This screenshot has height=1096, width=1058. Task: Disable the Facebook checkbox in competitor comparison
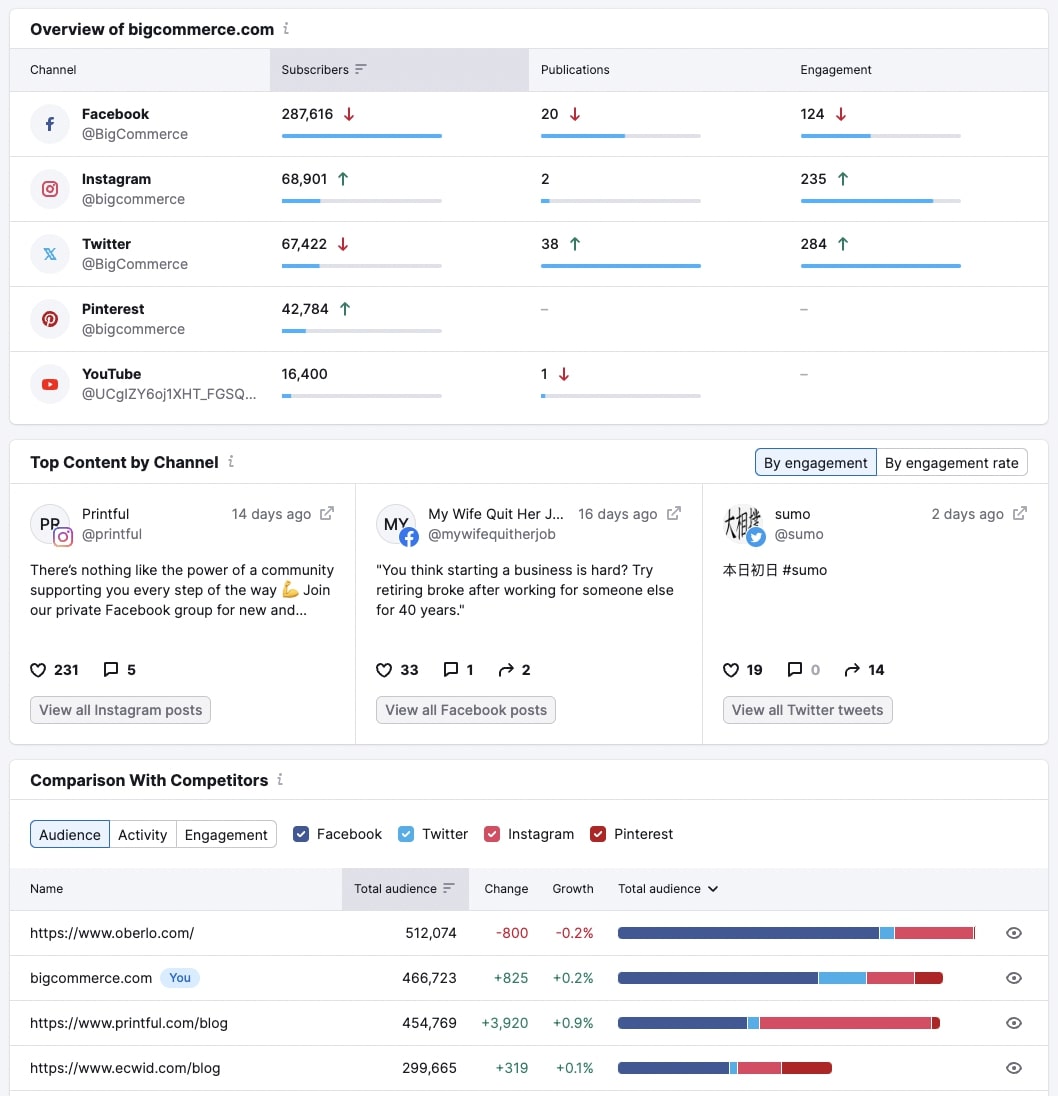(301, 833)
